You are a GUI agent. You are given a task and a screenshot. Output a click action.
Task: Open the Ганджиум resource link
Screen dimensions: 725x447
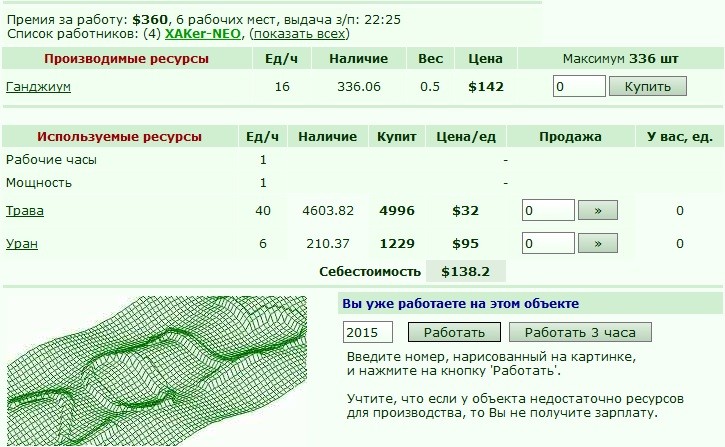38,87
